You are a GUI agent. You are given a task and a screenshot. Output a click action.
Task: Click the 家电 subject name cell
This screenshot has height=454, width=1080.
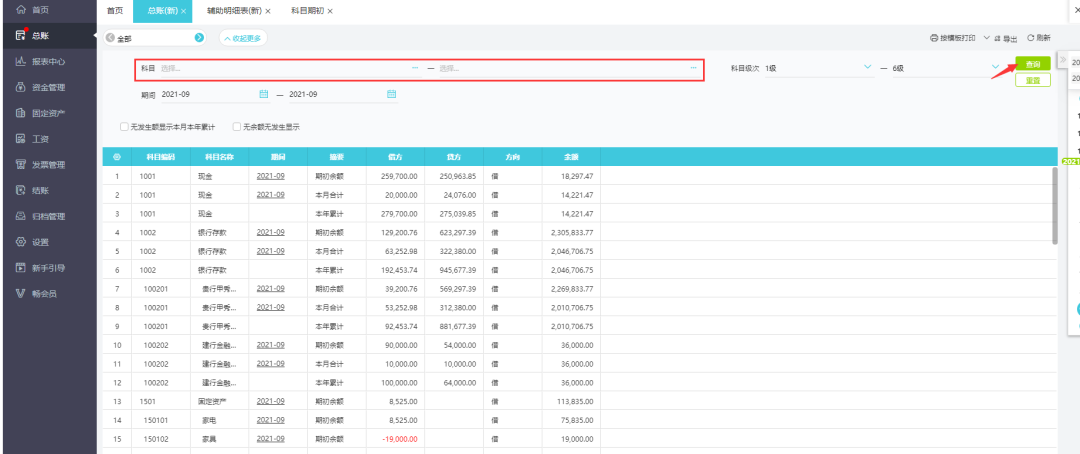pos(219,420)
